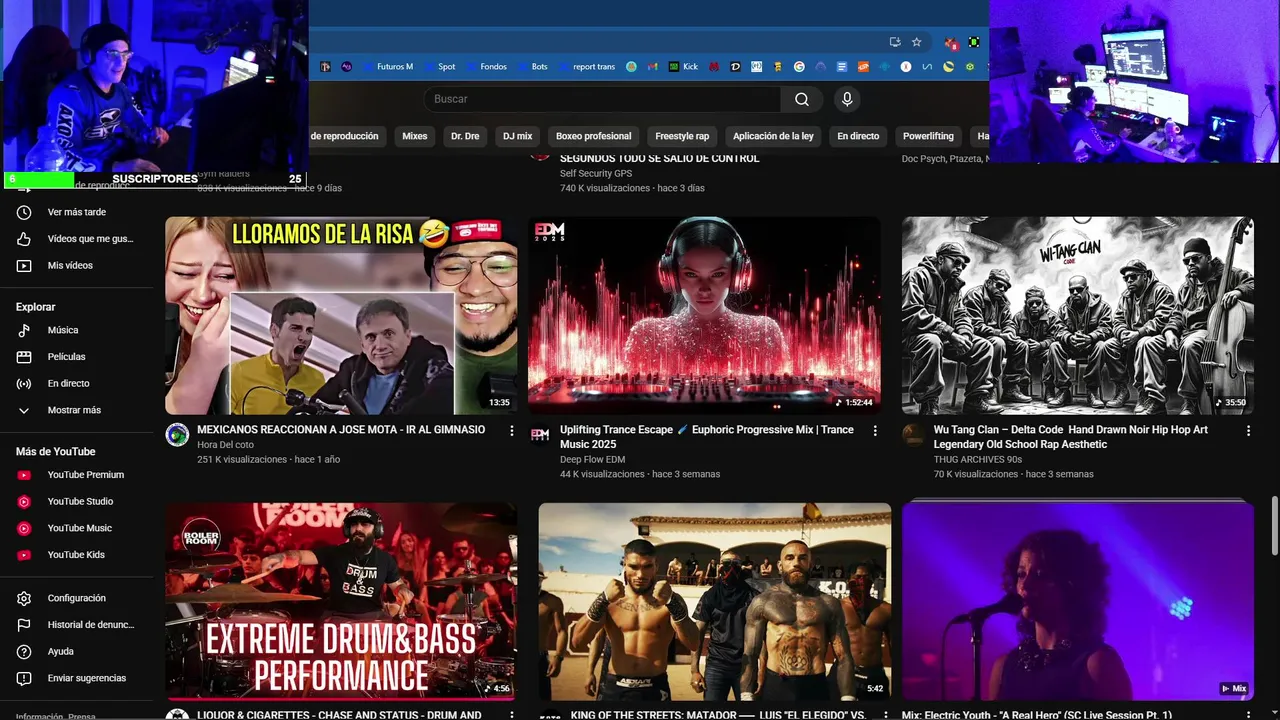Select the Aplicación de la ley chip
The image size is (1280, 720).
(773, 136)
